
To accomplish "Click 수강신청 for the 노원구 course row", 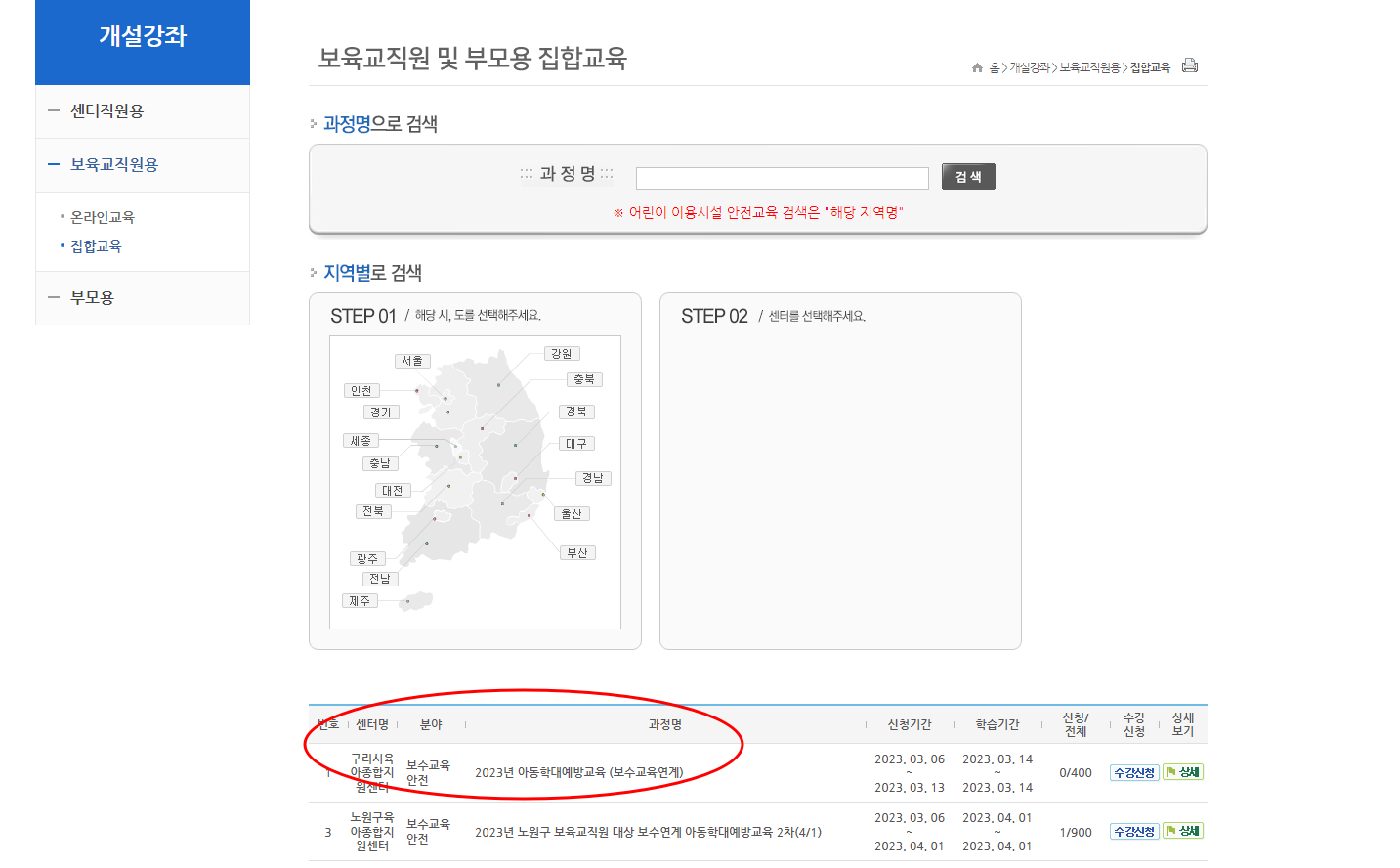I will pyautogui.click(x=1134, y=831).
